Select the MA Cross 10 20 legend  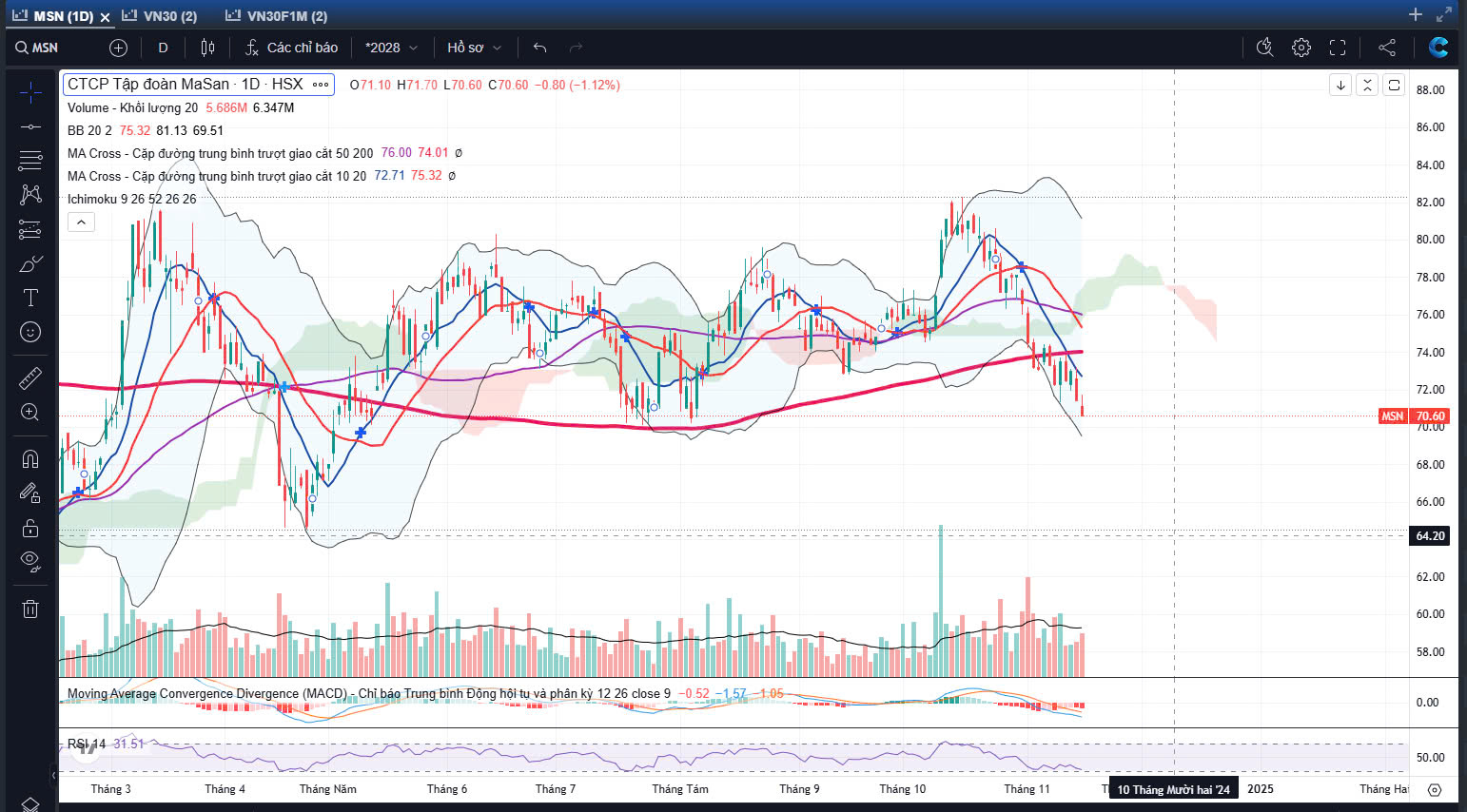tap(217, 176)
